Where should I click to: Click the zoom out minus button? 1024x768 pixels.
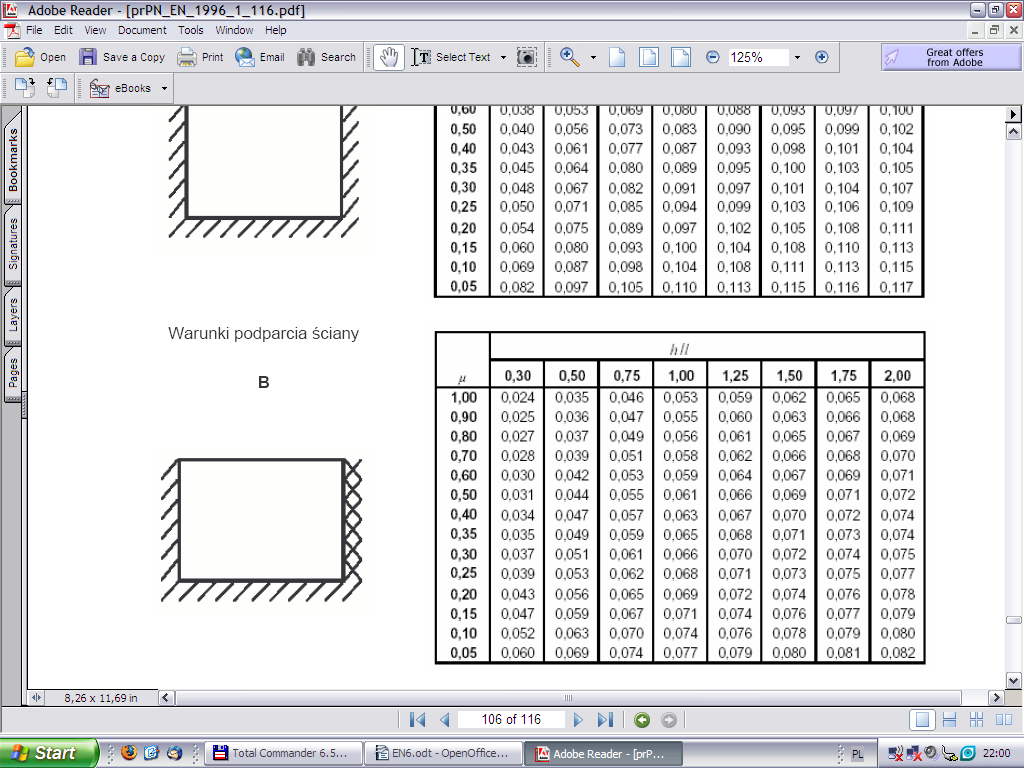click(x=712, y=57)
